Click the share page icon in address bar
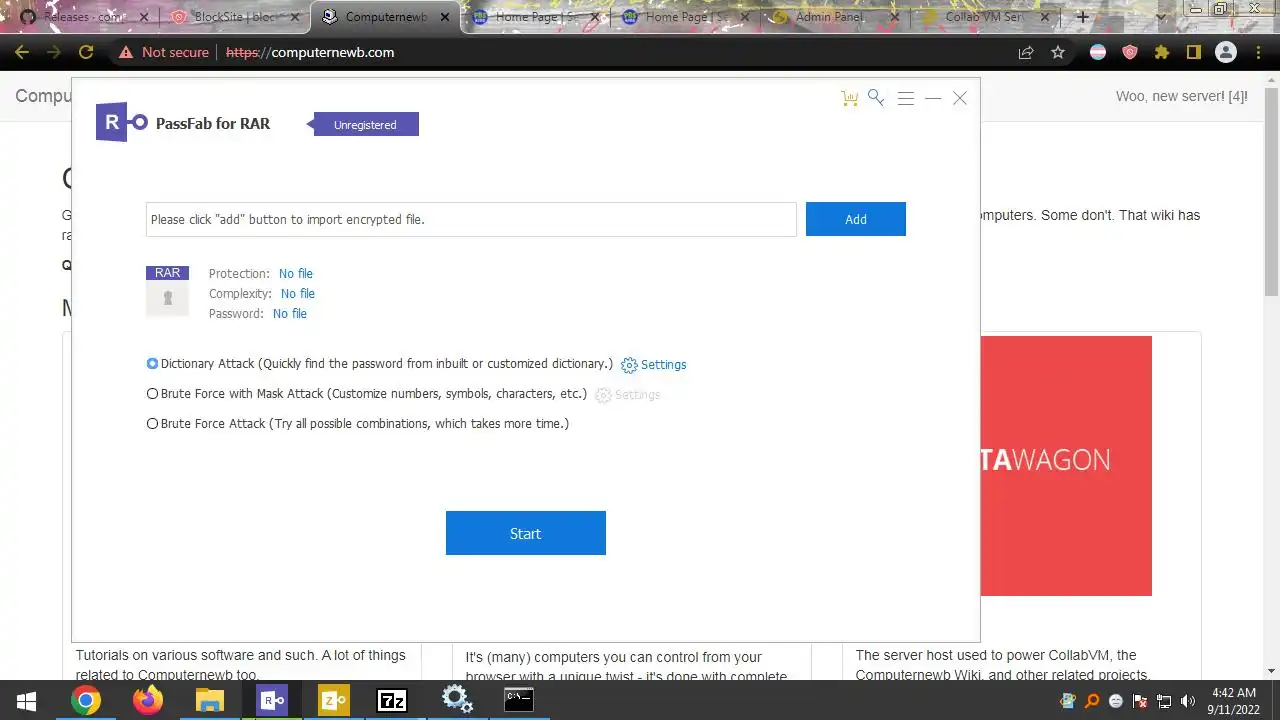Image resolution: width=1280 pixels, height=720 pixels. tap(1026, 52)
